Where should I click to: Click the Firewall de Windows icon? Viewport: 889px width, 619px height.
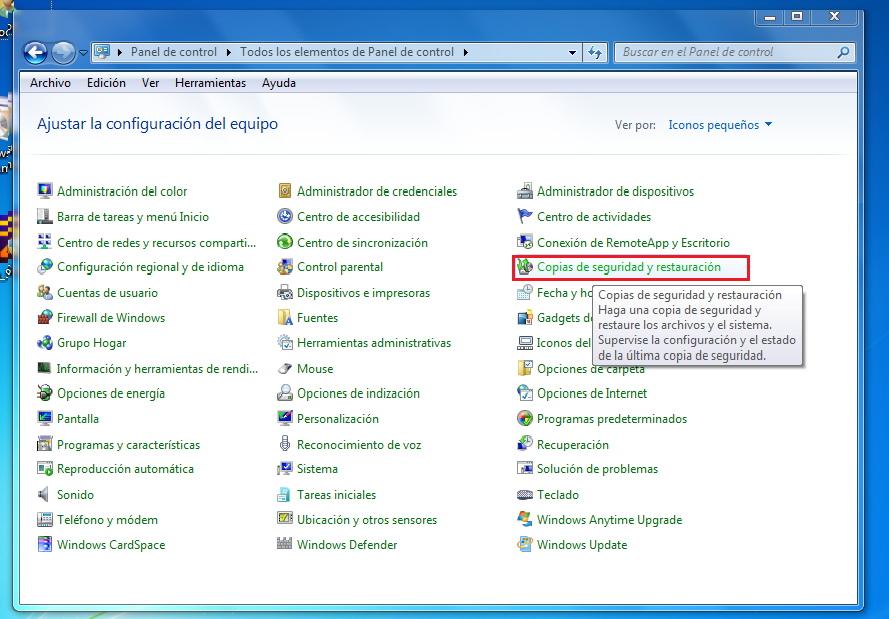point(44,317)
